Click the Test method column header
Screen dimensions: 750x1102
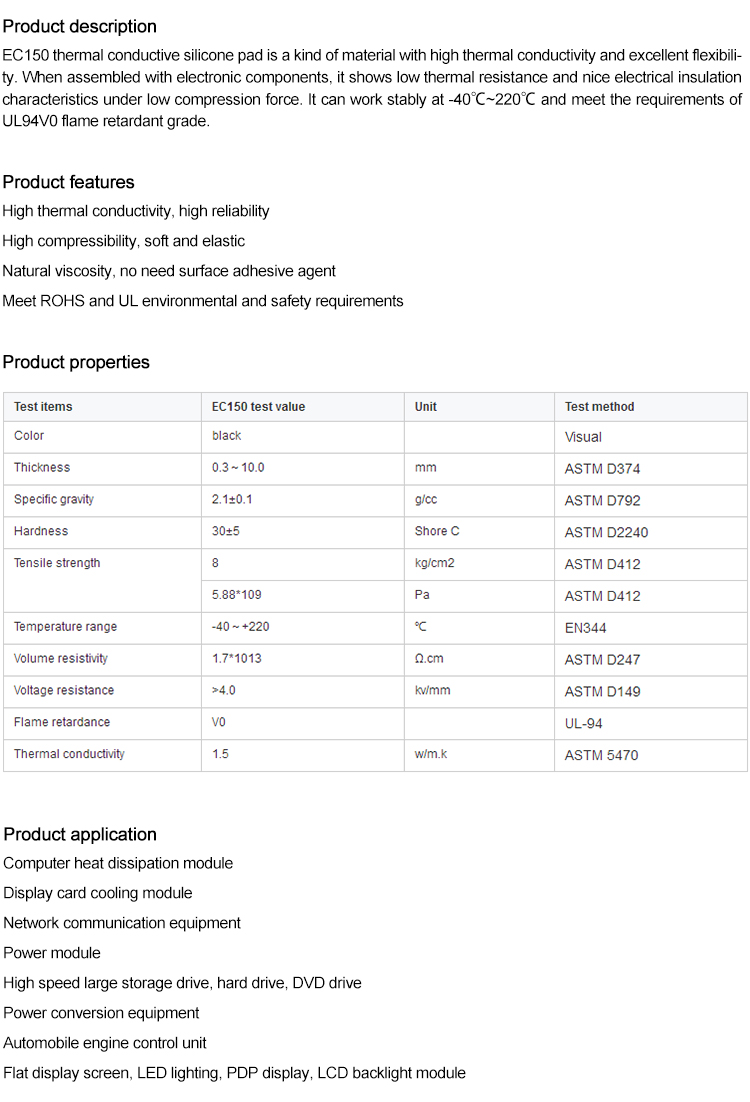(x=599, y=407)
